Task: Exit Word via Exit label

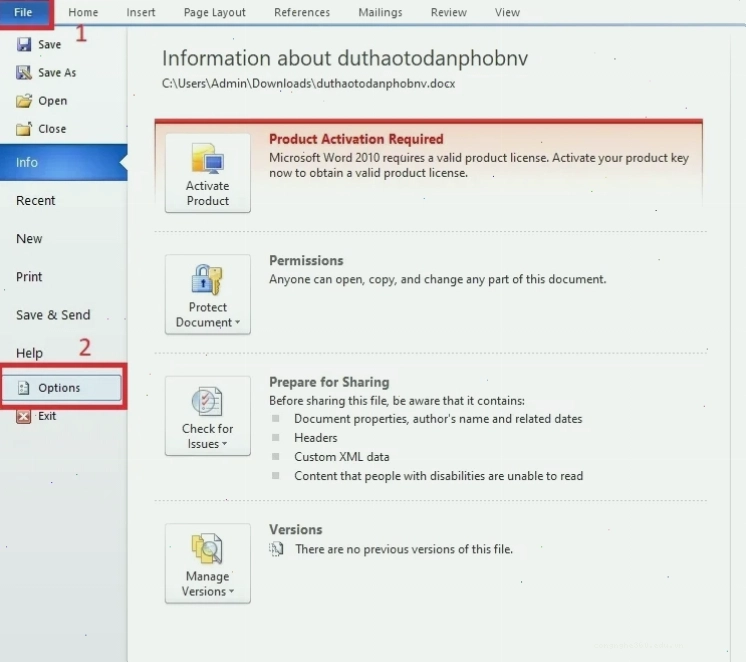Action: (47, 416)
